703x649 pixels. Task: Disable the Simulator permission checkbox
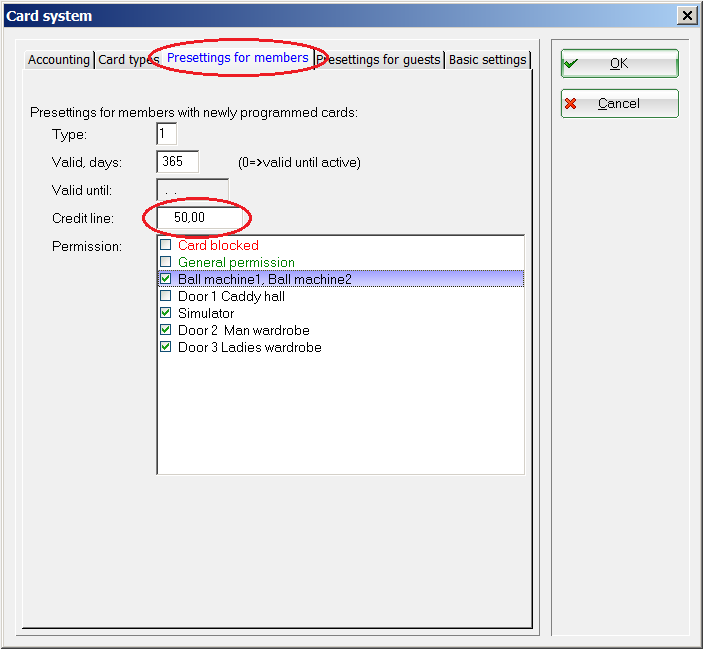click(x=166, y=313)
